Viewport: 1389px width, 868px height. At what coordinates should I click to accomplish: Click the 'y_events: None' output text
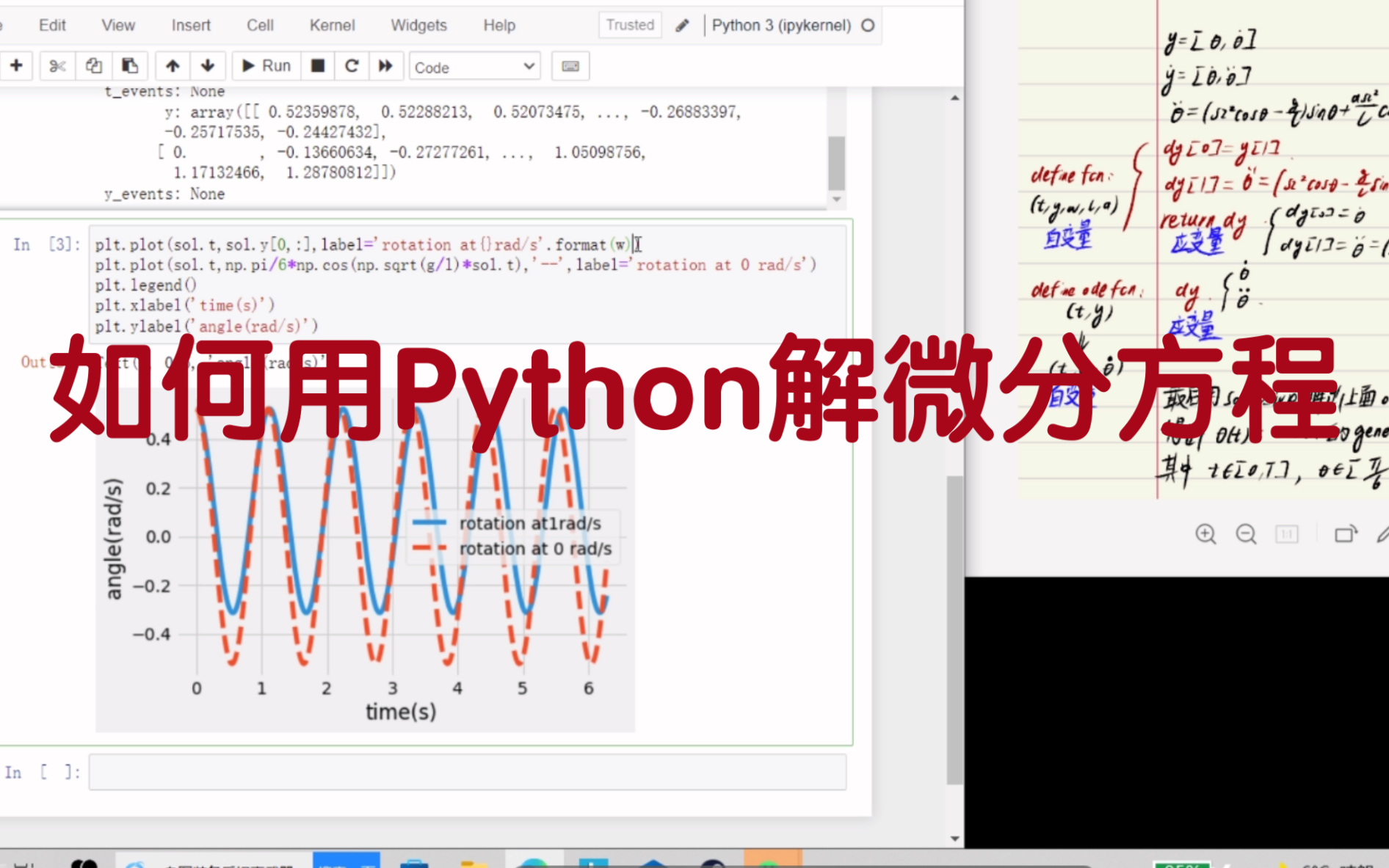164,194
